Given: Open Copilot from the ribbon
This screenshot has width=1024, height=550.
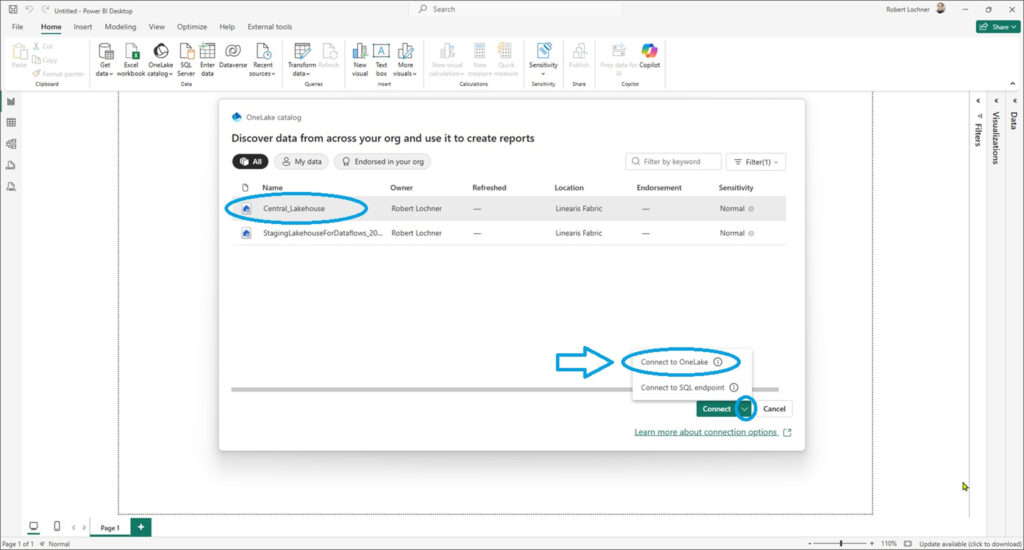Looking at the screenshot, I should (650, 51).
